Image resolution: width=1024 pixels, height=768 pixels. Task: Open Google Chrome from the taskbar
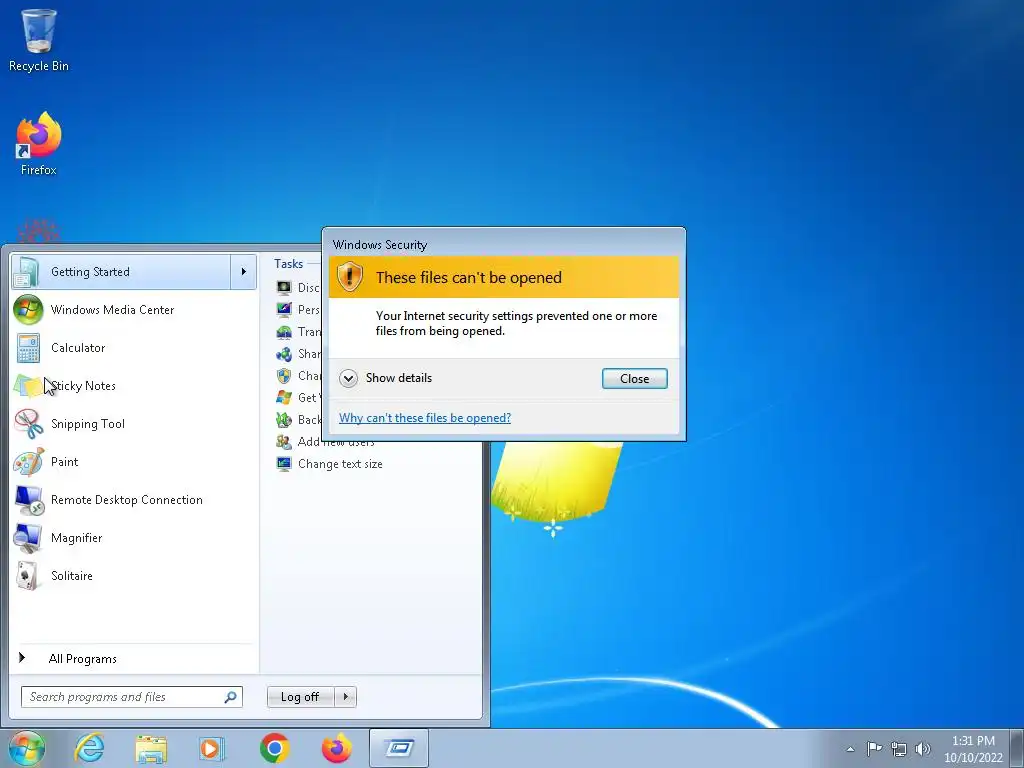[x=274, y=748]
